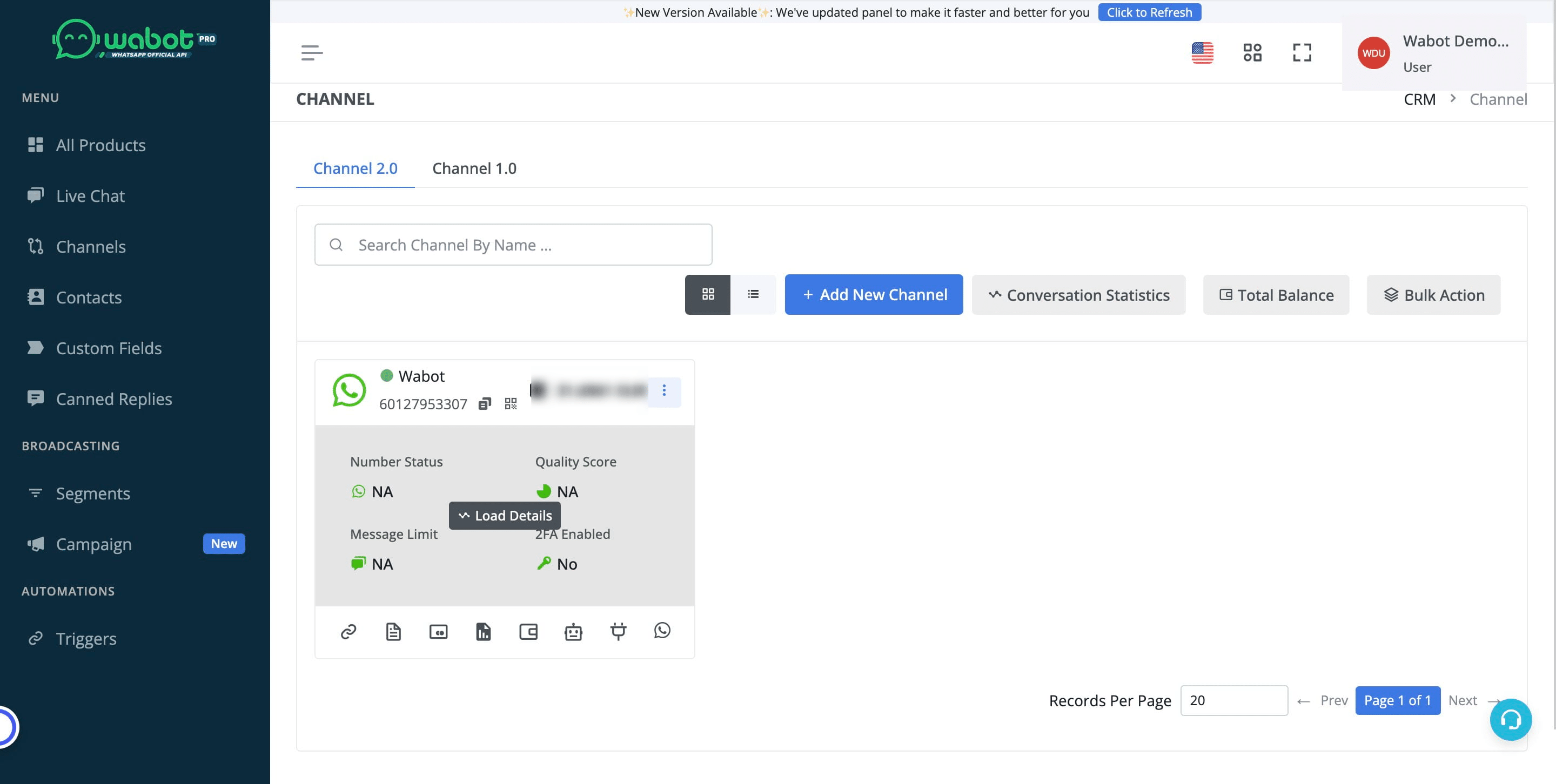Click Add New Channel button
This screenshot has height=784, width=1556.
pos(874,294)
